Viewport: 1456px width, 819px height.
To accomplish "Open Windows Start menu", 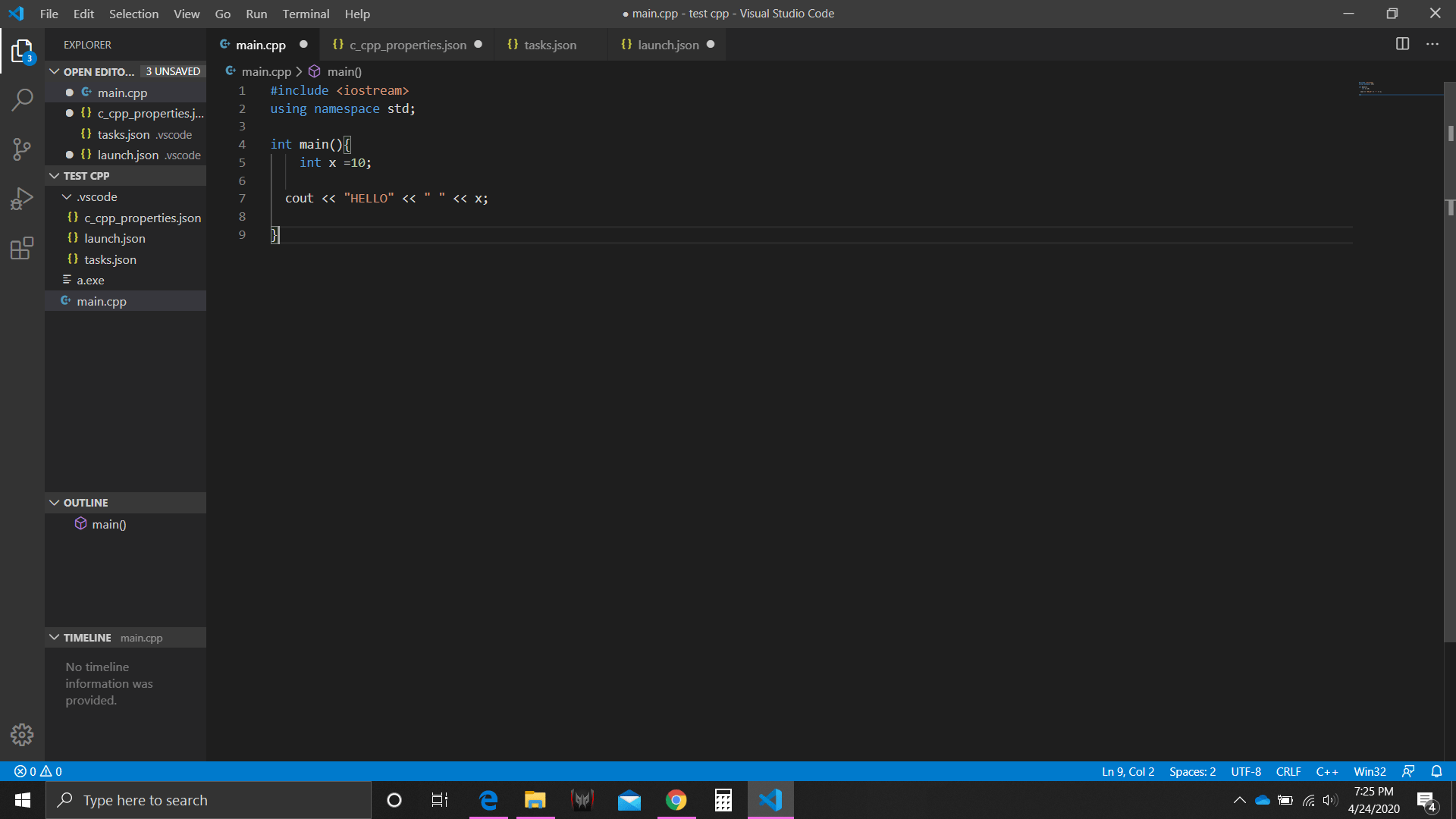I will click(x=22, y=800).
